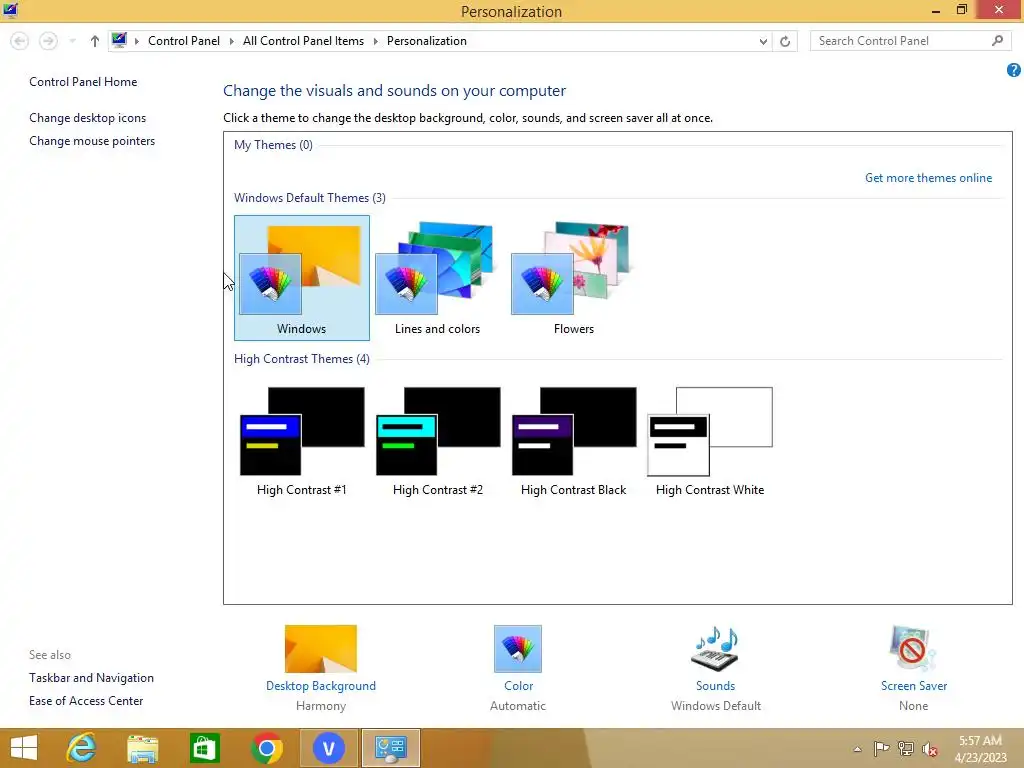Open Action Center flag icon
Screen dimensions: 1024x768
click(x=881, y=748)
